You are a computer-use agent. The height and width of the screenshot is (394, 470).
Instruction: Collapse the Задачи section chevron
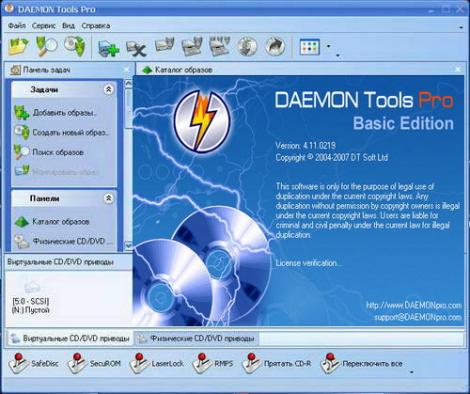point(108,89)
